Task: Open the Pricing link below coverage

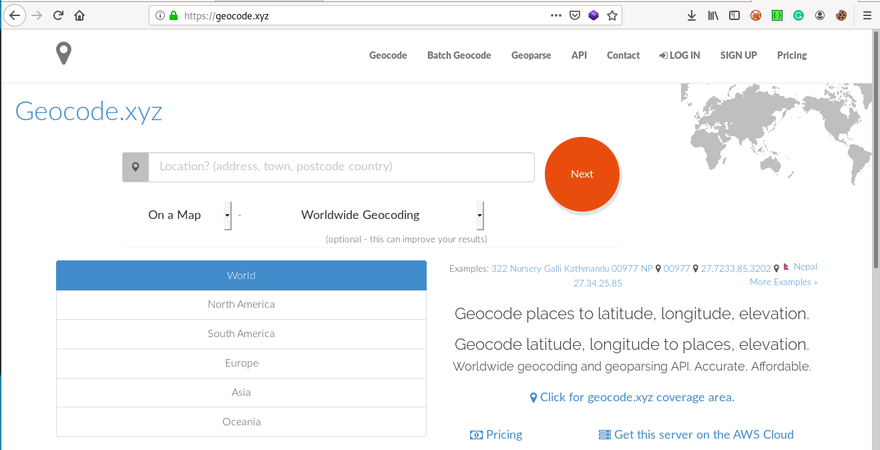Action: [496, 434]
